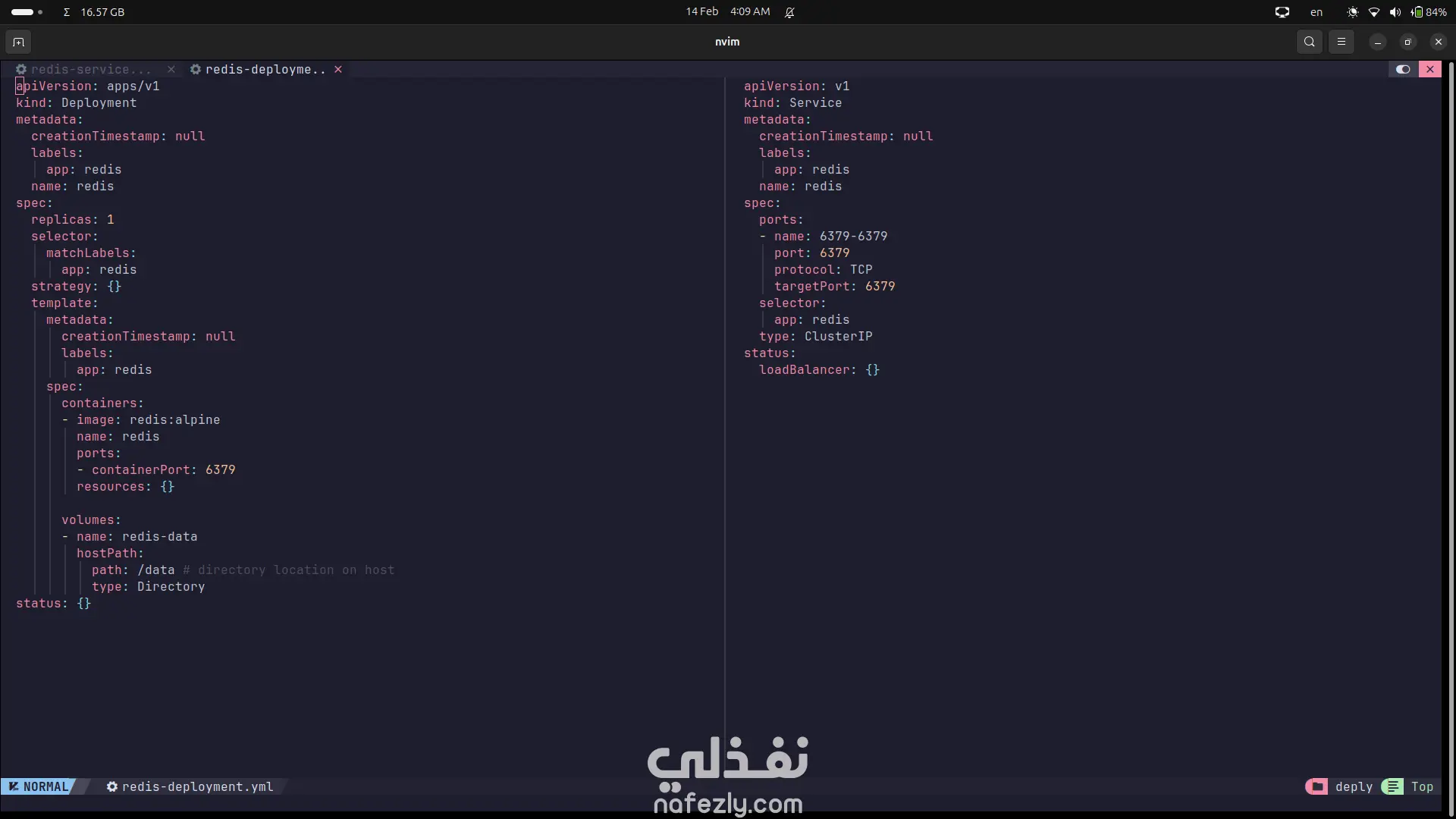Click redis-deployment.yml filename in statusline
Image resolution: width=1456 pixels, height=819 pixels.
(196, 786)
